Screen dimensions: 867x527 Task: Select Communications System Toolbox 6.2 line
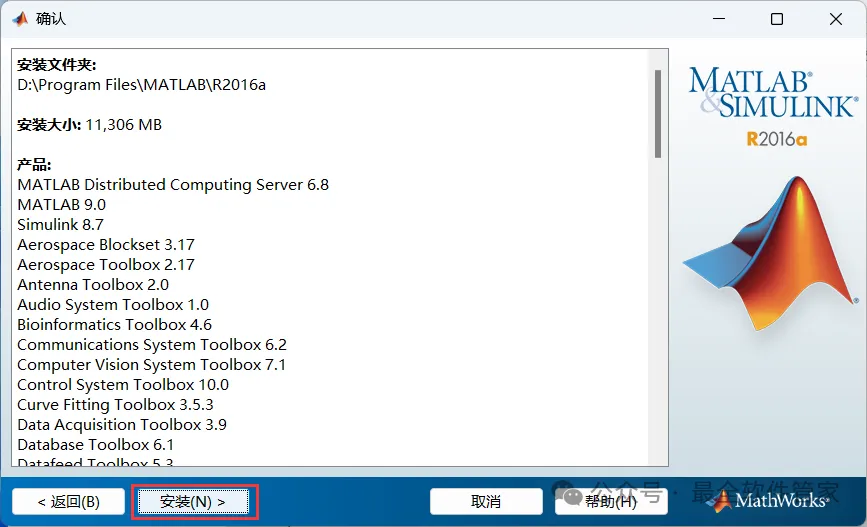tap(152, 345)
